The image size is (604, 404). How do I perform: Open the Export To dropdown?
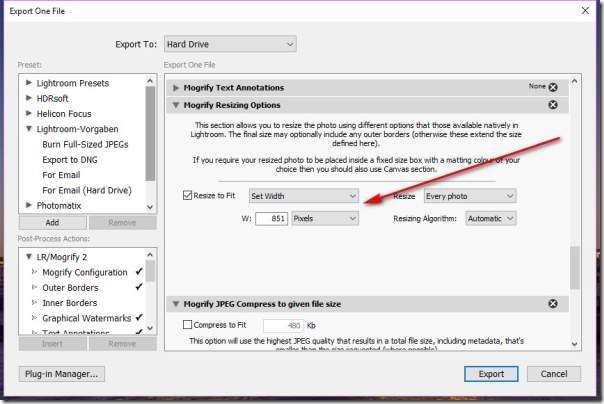tap(230, 44)
